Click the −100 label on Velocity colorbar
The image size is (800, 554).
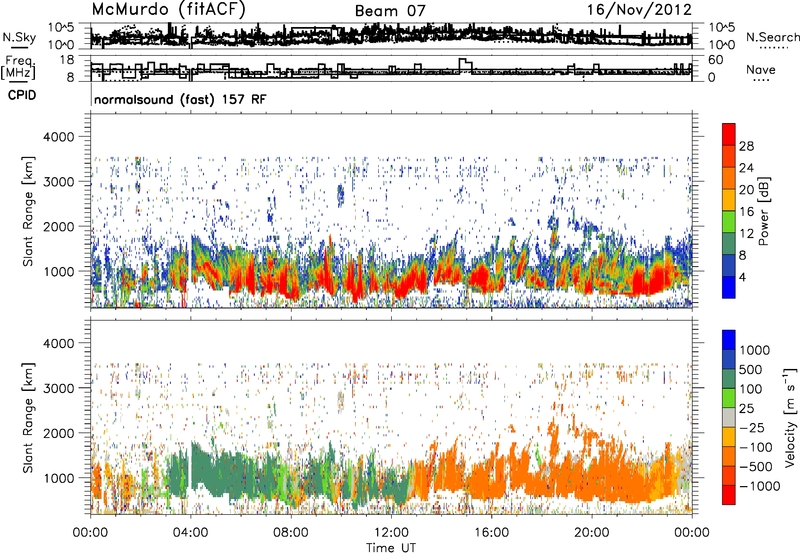pos(756,447)
